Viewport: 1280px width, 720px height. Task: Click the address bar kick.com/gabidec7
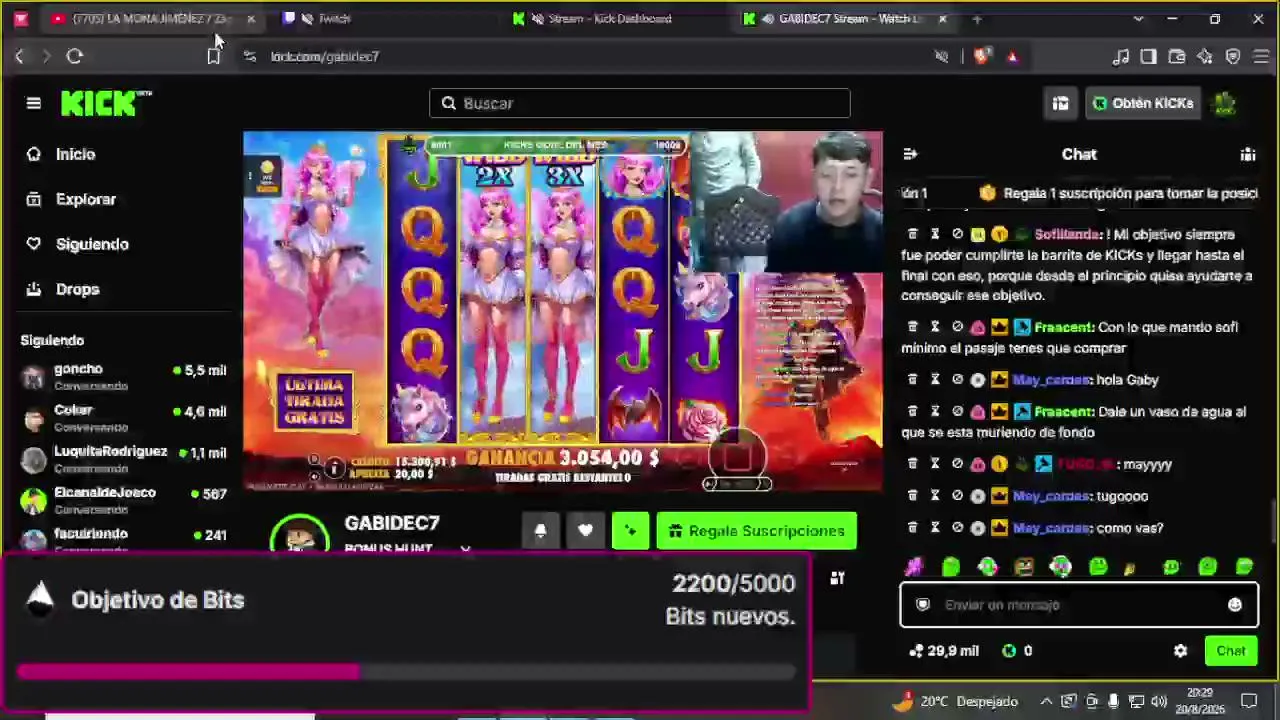tap(325, 57)
